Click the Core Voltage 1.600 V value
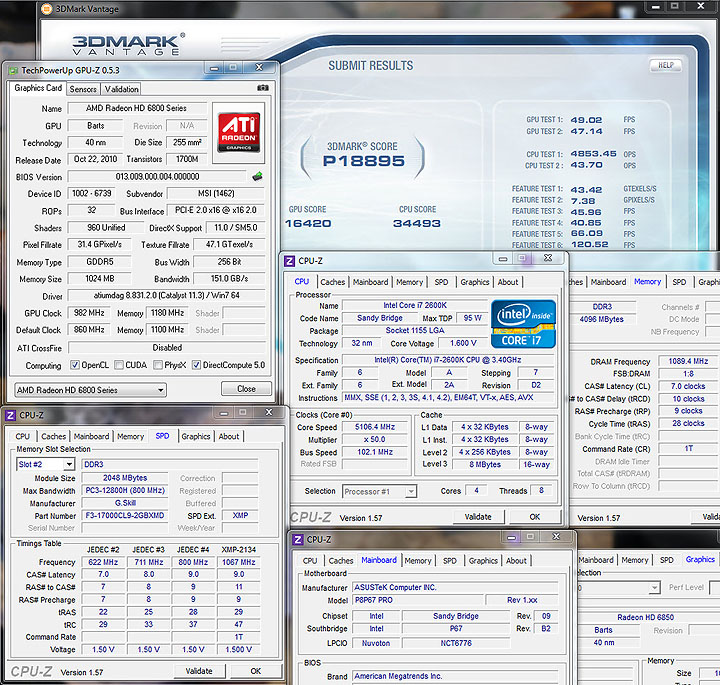This screenshot has height=685, width=720. (x=463, y=343)
